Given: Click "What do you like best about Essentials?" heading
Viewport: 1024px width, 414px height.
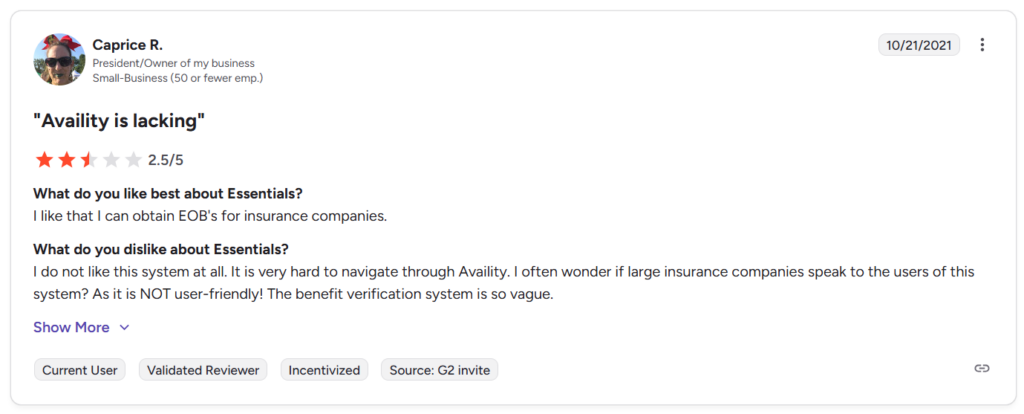Looking at the screenshot, I should [x=168, y=193].
